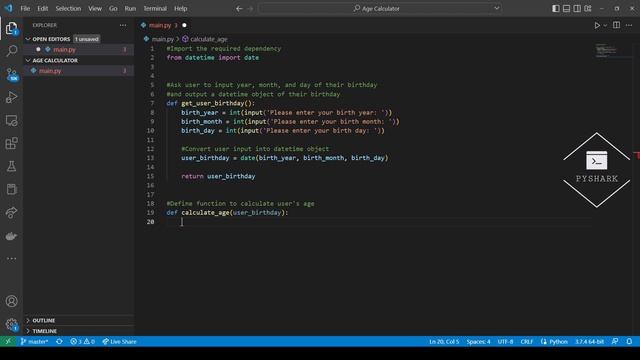Open the Go menu

coord(113,8)
